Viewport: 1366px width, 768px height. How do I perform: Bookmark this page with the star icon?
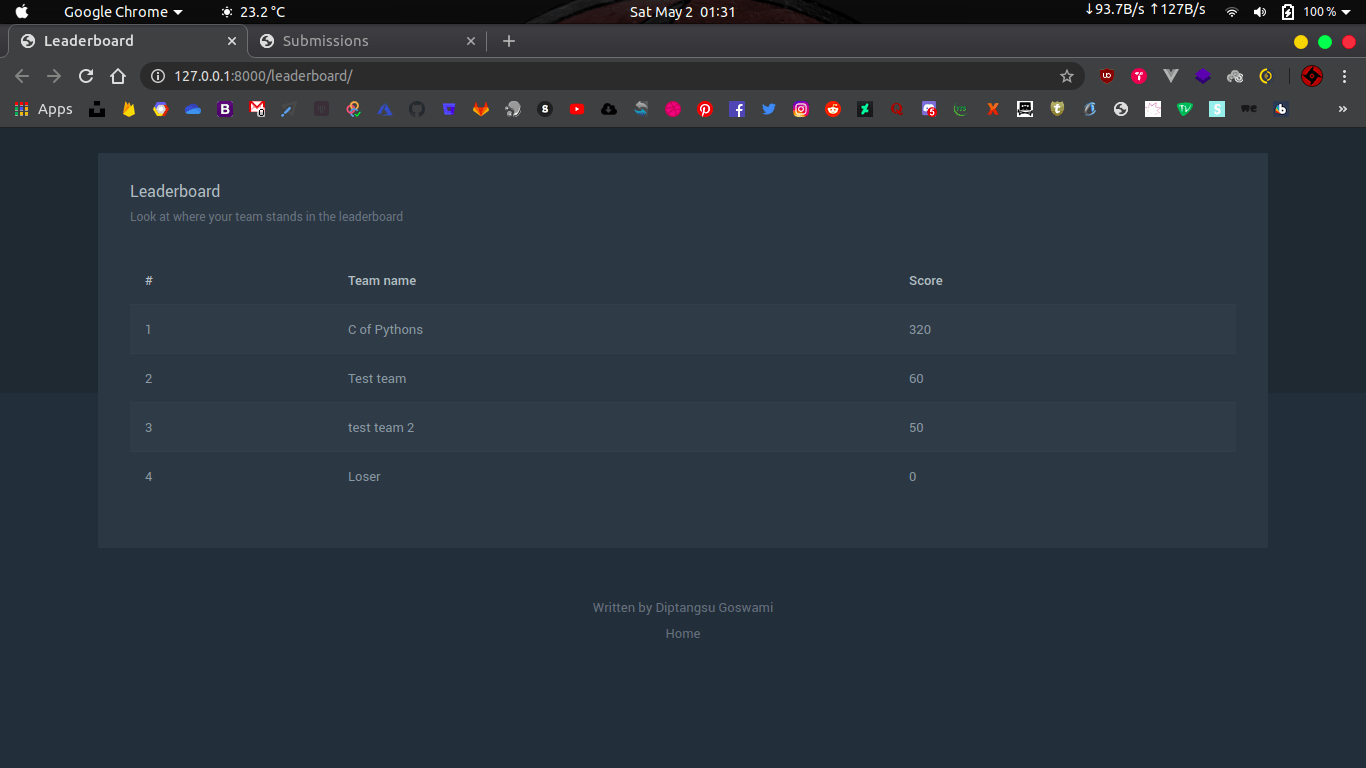tap(1067, 76)
